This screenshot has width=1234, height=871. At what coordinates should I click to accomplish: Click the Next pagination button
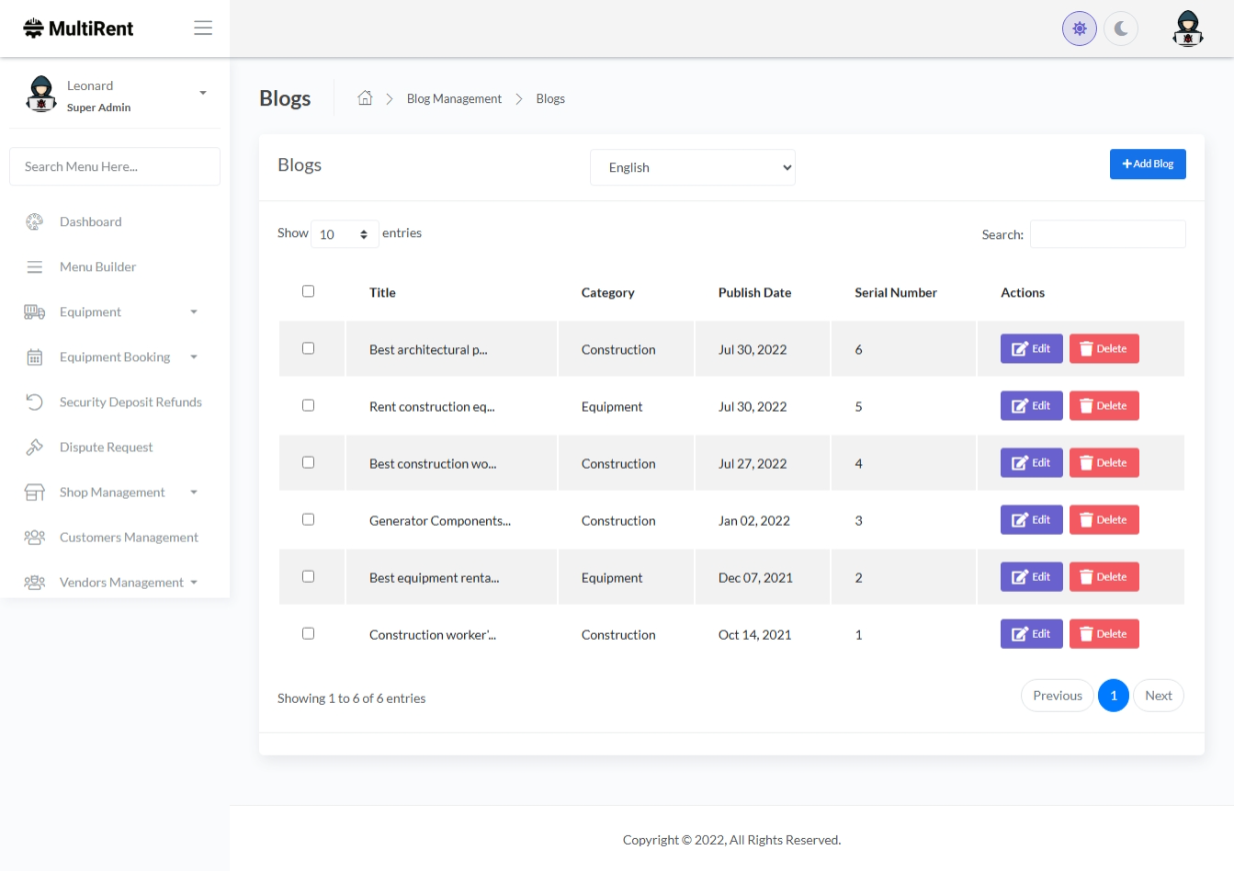click(x=1158, y=696)
